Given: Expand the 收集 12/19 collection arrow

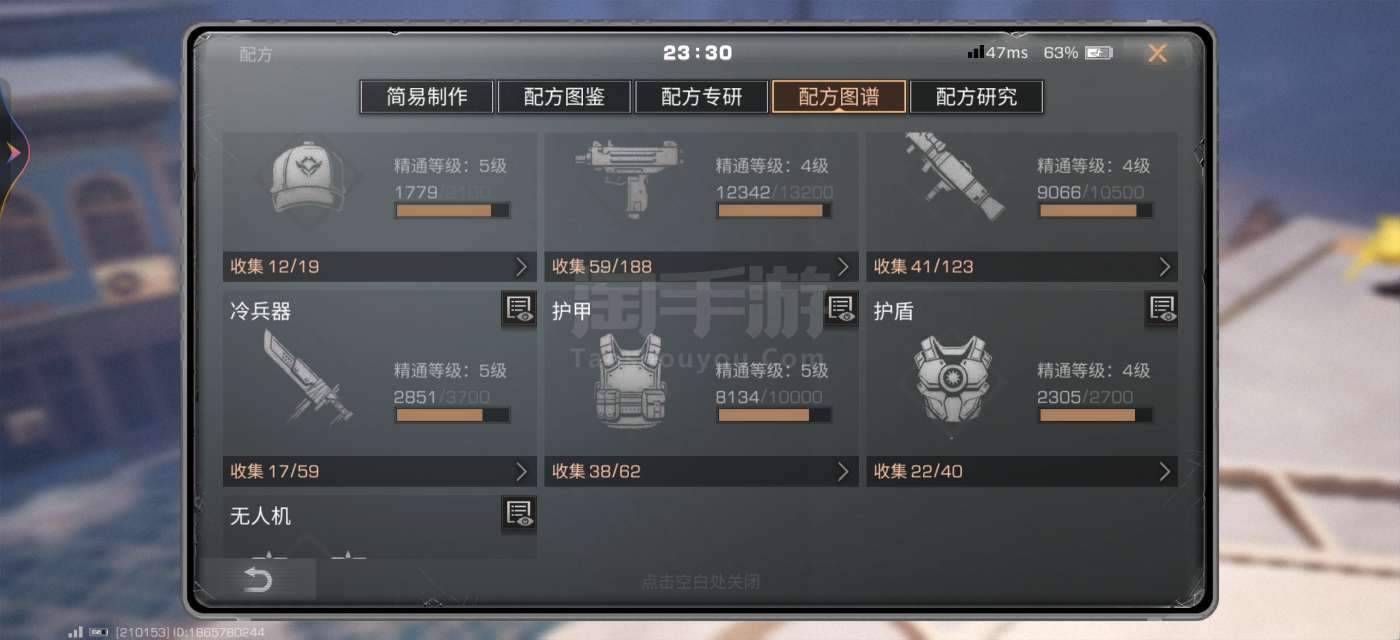Looking at the screenshot, I should 521,267.
